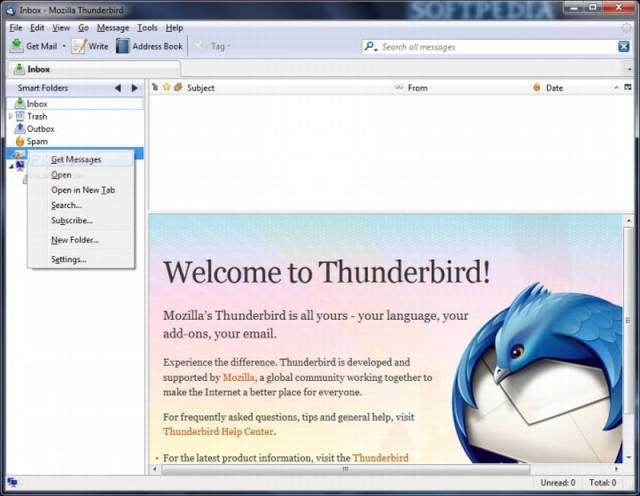Switch to next folder view arrow
The image size is (640, 496).
(x=135, y=88)
